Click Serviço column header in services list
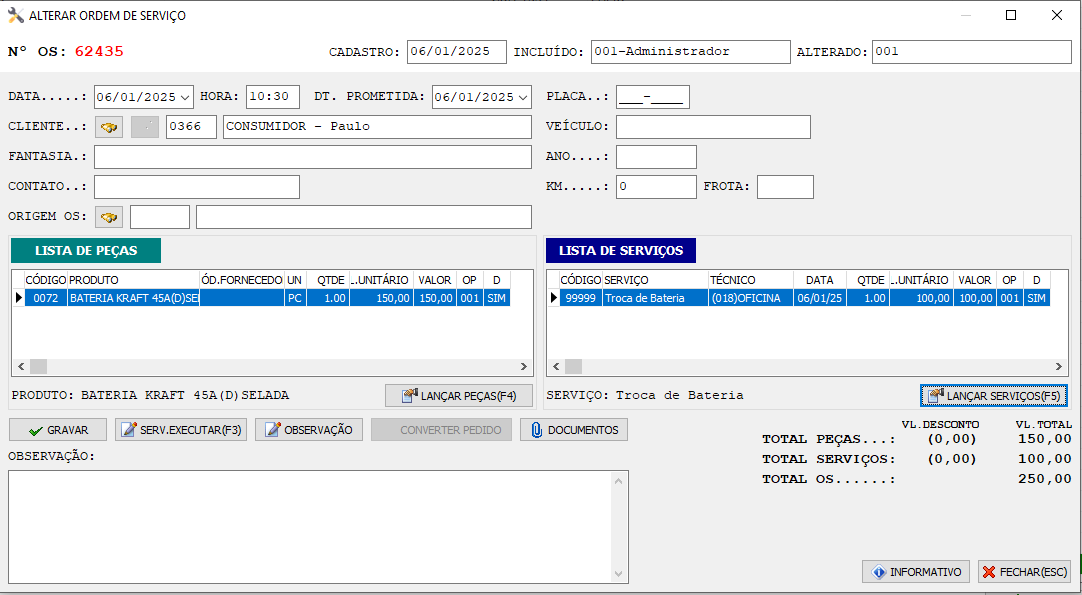The height and width of the screenshot is (595, 1082). point(656,280)
